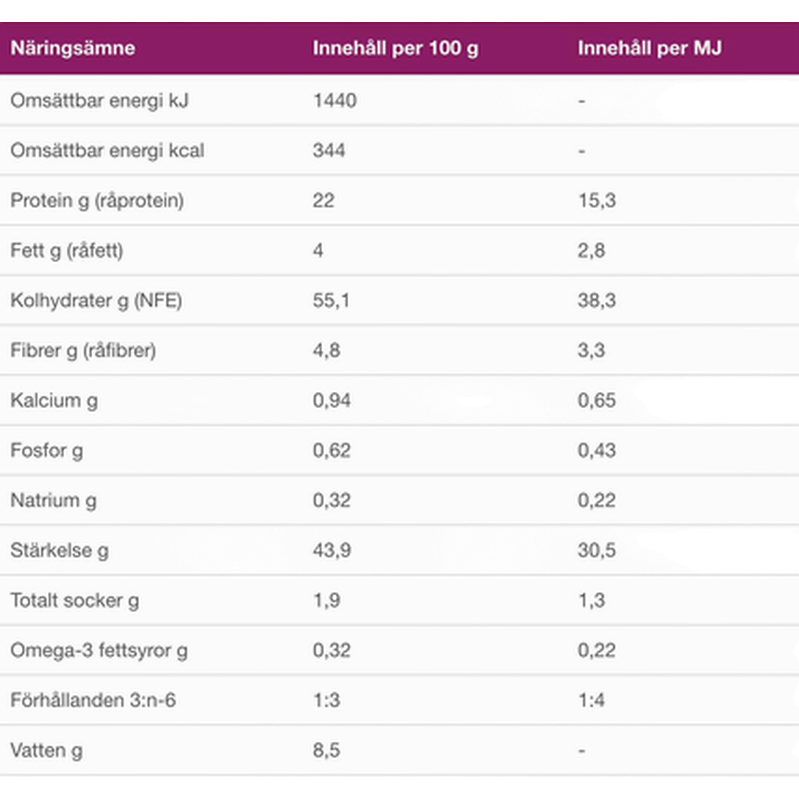Click the 55,1 carbohydrate value

(331, 300)
